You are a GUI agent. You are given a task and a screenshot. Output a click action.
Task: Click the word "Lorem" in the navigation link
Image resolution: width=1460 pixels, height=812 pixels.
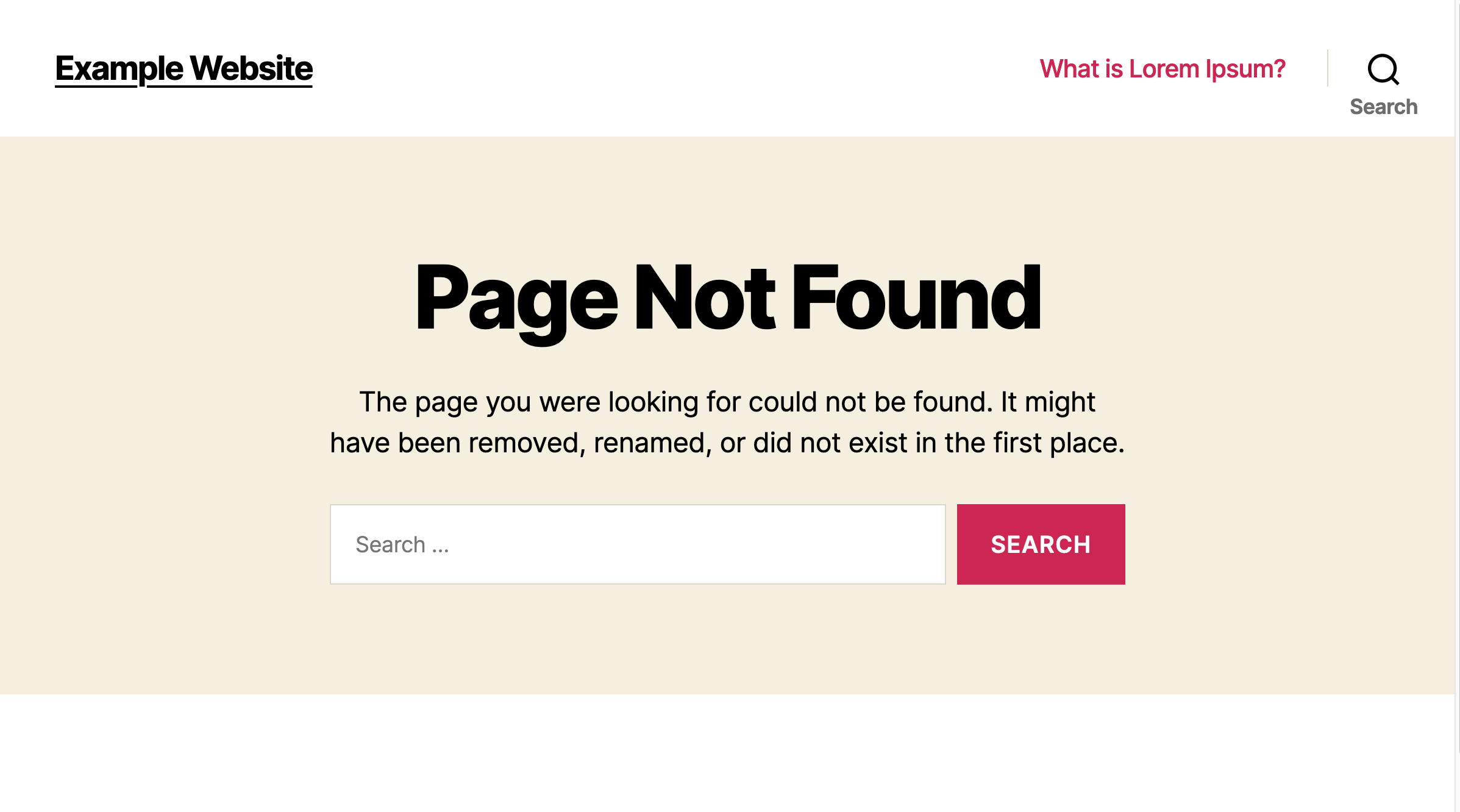1164,69
